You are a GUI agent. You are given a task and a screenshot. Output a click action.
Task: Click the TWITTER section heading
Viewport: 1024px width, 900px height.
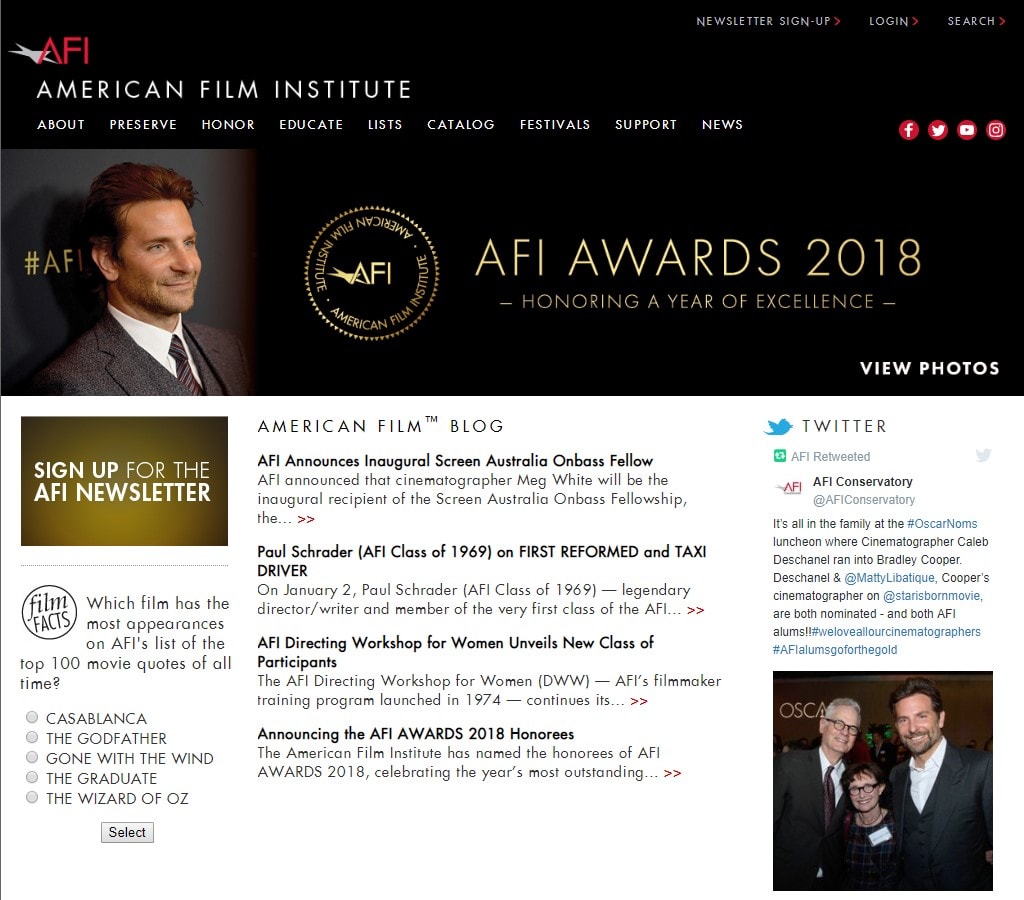point(844,426)
